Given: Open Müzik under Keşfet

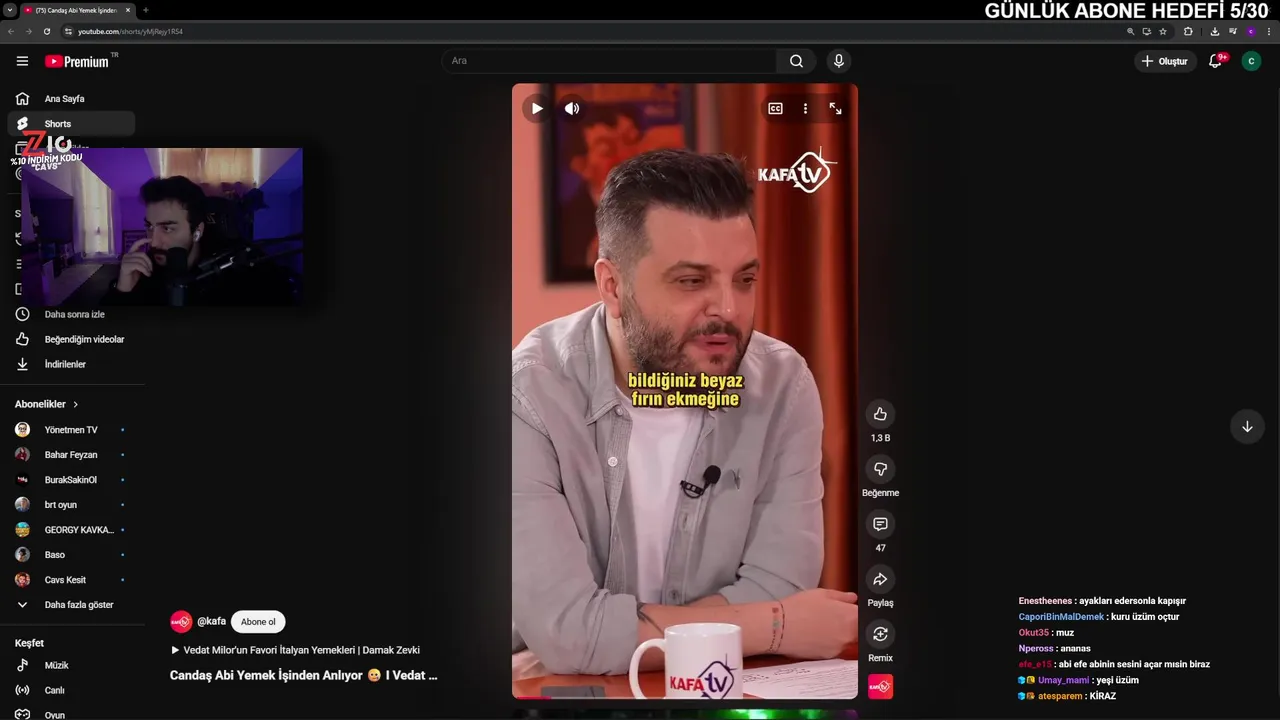Looking at the screenshot, I should coord(71,665).
